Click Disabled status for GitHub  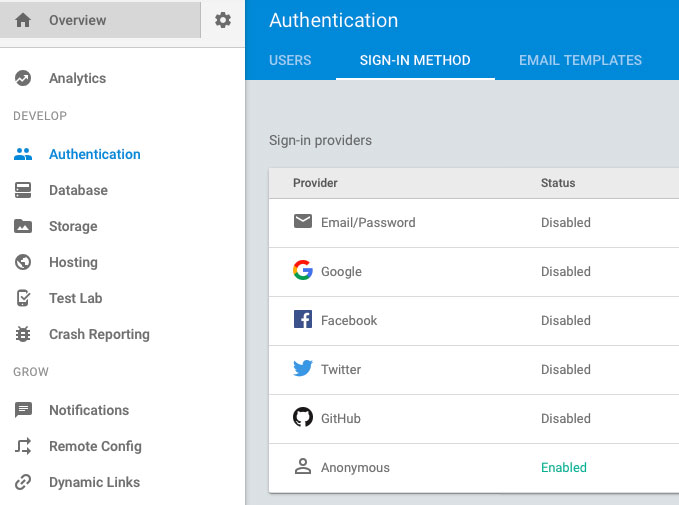point(566,418)
